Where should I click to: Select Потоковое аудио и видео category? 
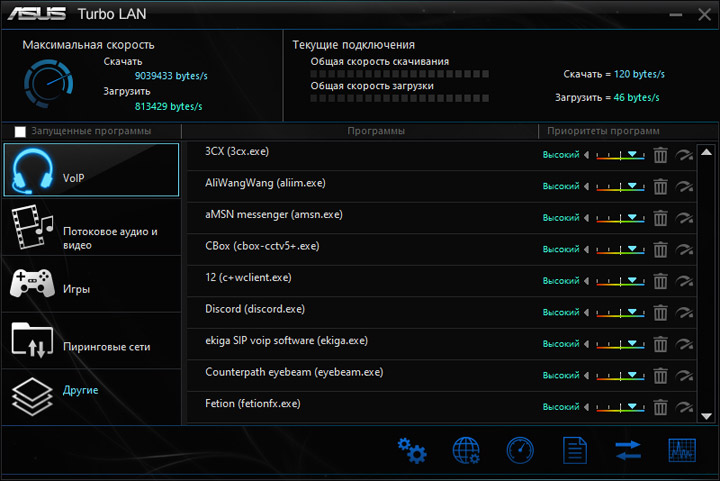[x=91, y=227]
